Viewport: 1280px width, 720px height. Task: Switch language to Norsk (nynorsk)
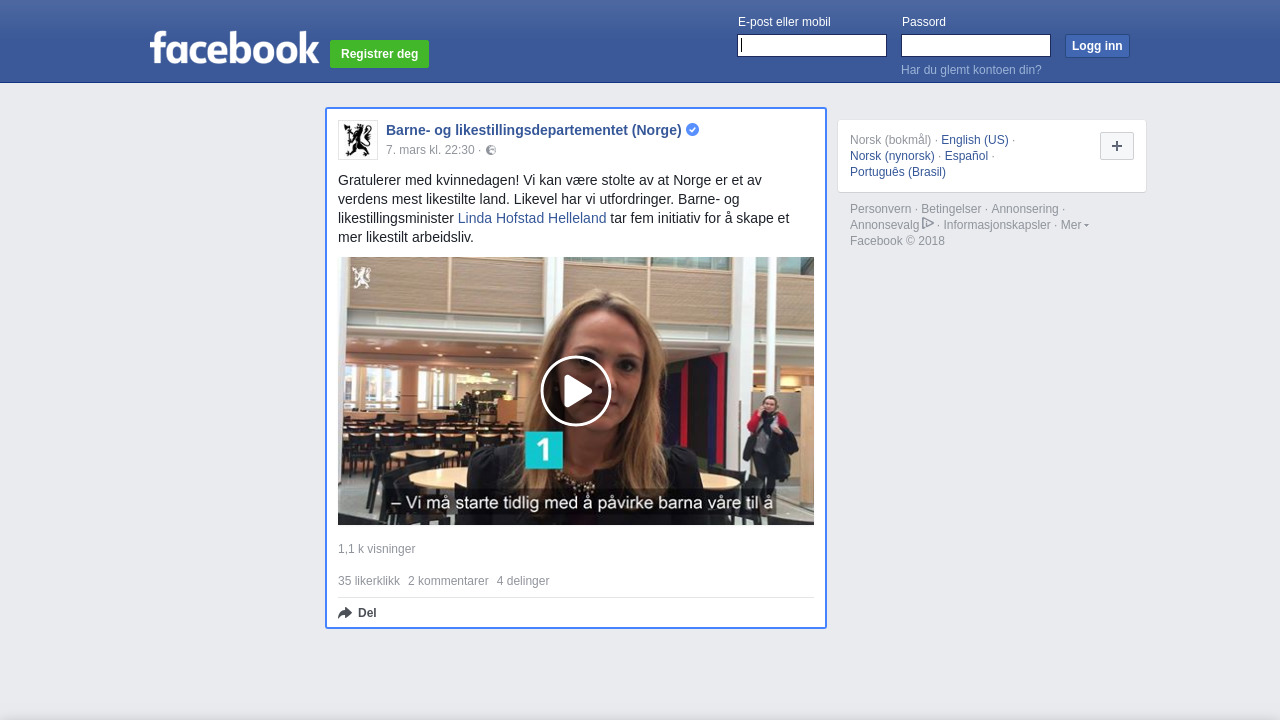(892, 156)
